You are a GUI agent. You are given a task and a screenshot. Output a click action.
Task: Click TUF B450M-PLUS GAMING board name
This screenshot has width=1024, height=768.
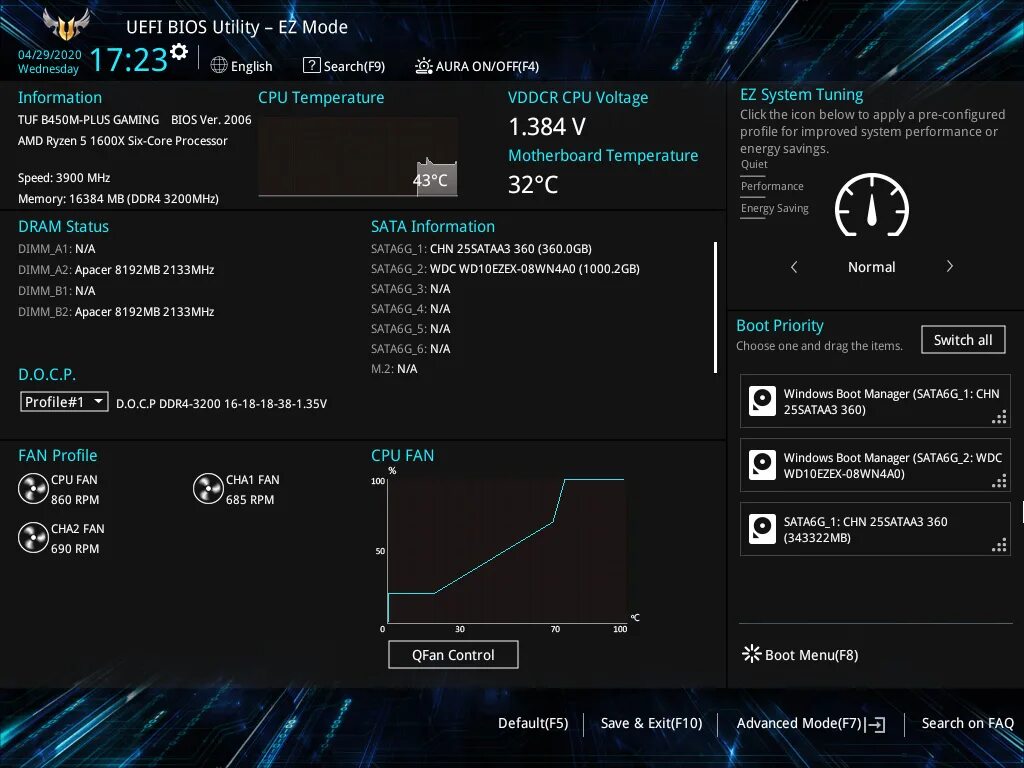(88, 120)
